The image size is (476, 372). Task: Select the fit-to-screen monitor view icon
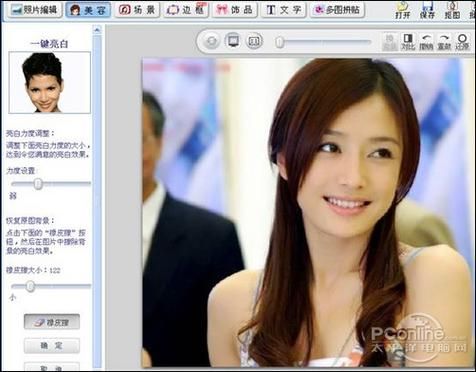233,41
